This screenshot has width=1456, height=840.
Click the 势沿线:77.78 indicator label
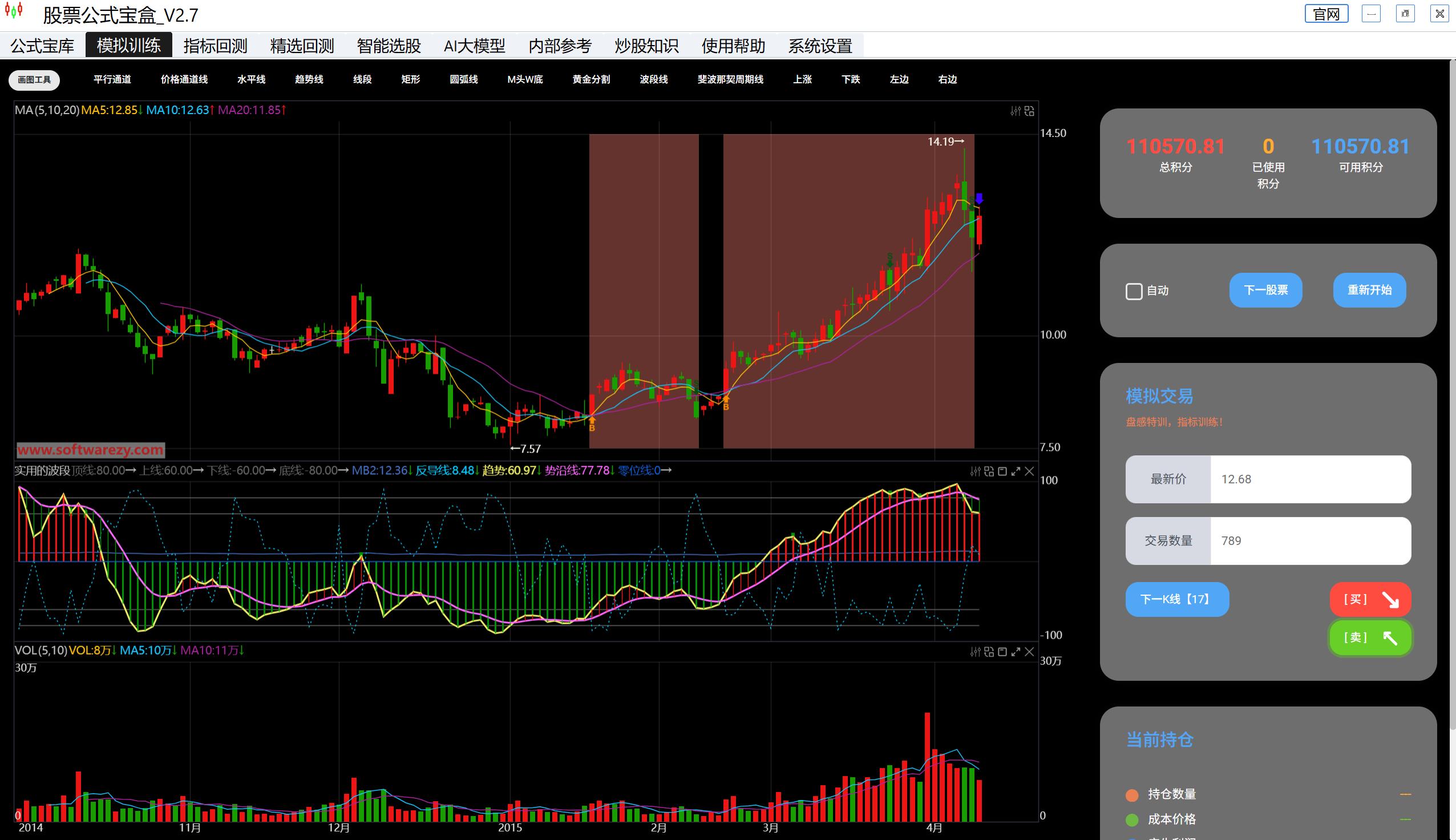[580, 471]
